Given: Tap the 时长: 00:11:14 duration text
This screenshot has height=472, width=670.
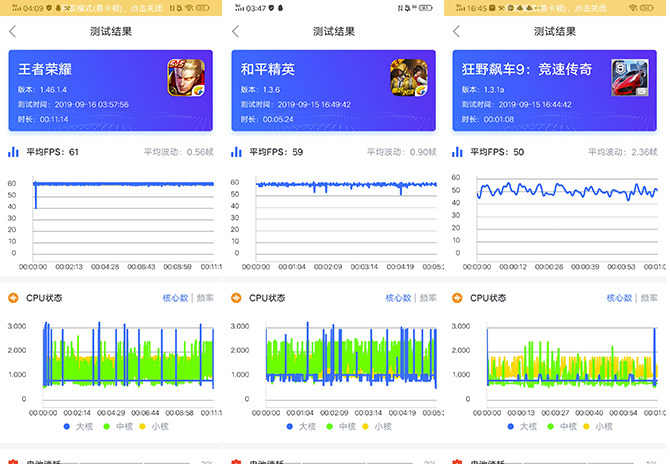Looking at the screenshot, I should [43, 119].
